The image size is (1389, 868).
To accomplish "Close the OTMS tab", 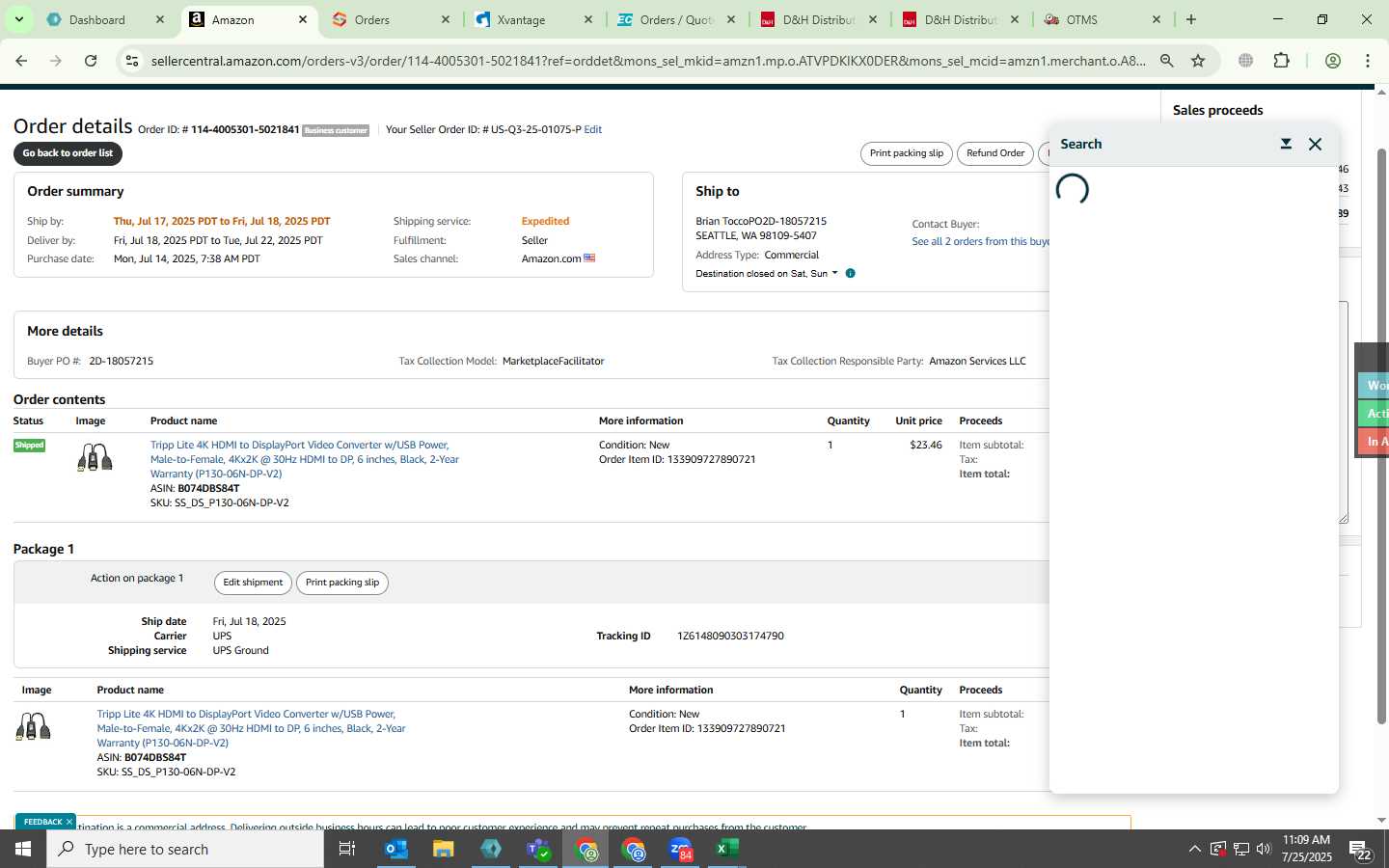I will coord(1157,19).
